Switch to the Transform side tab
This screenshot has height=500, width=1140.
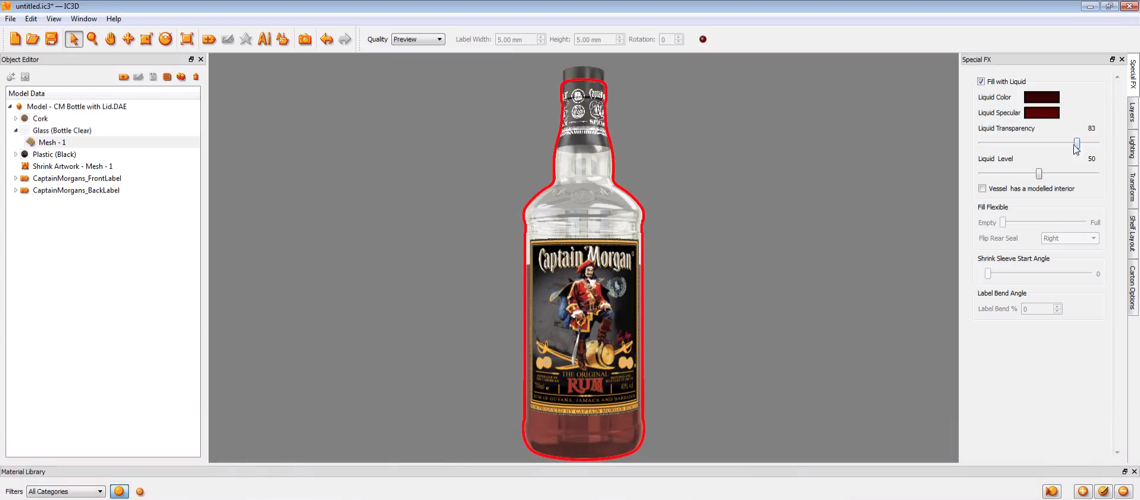pyautogui.click(x=1132, y=187)
